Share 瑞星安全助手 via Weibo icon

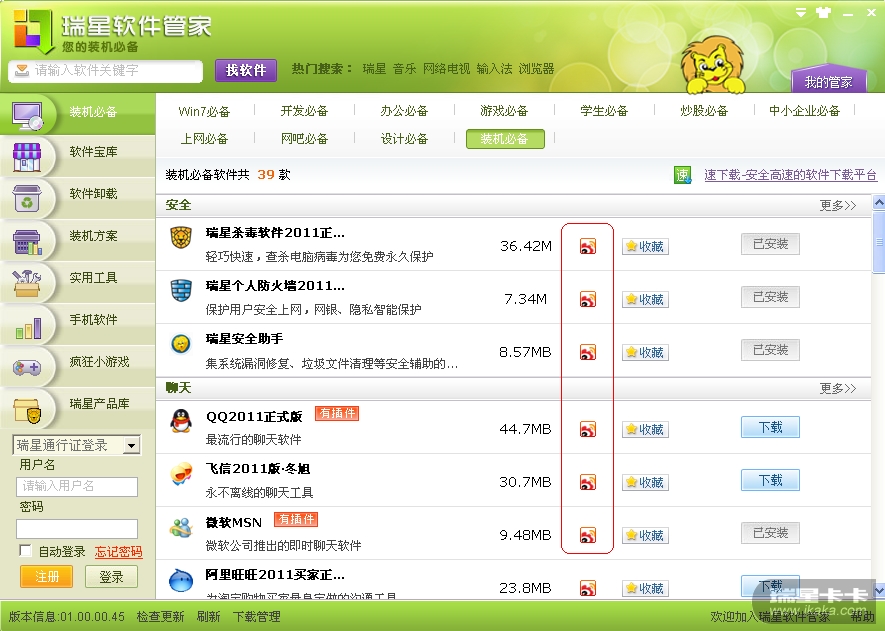(x=588, y=352)
